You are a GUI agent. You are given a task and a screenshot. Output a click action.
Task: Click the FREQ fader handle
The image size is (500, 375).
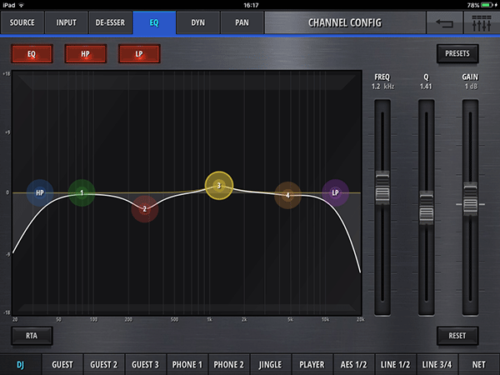[x=382, y=188]
